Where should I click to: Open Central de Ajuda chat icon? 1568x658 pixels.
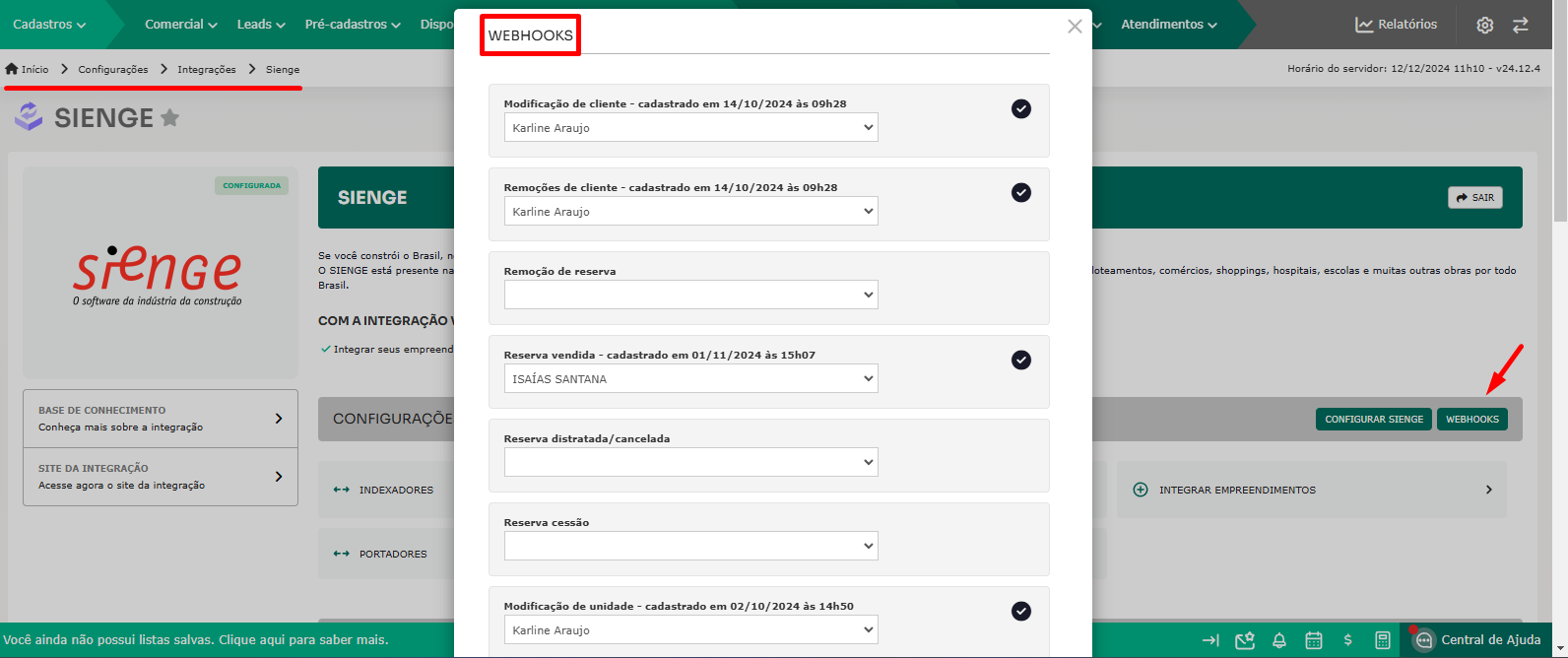[1423, 640]
